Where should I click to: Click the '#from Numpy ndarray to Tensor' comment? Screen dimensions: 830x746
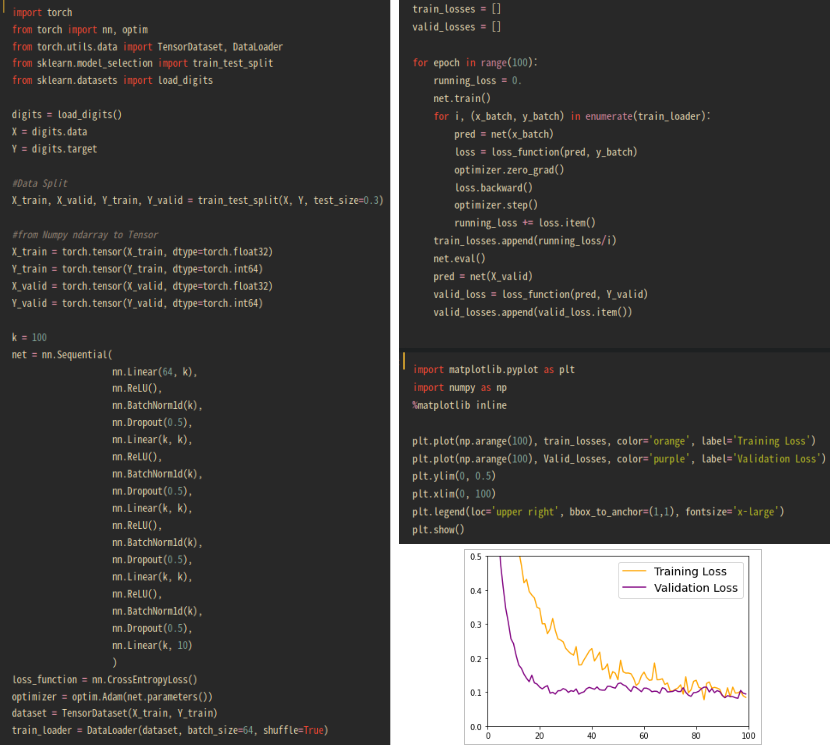click(x=85, y=235)
